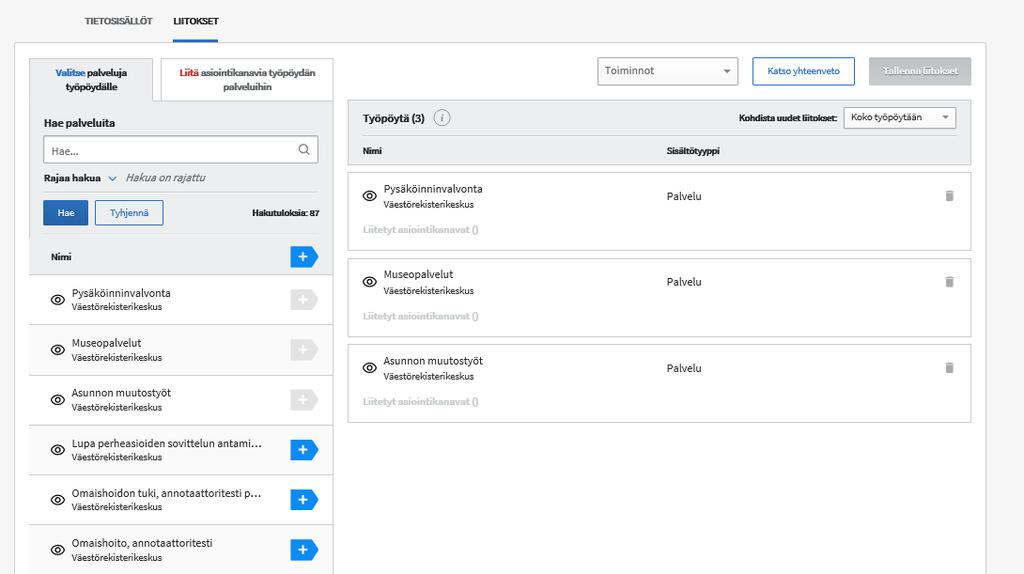Image resolution: width=1024 pixels, height=574 pixels.
Task: Remove Museopalvelut from työpöytä with trash icon
Action: (950, 281)
